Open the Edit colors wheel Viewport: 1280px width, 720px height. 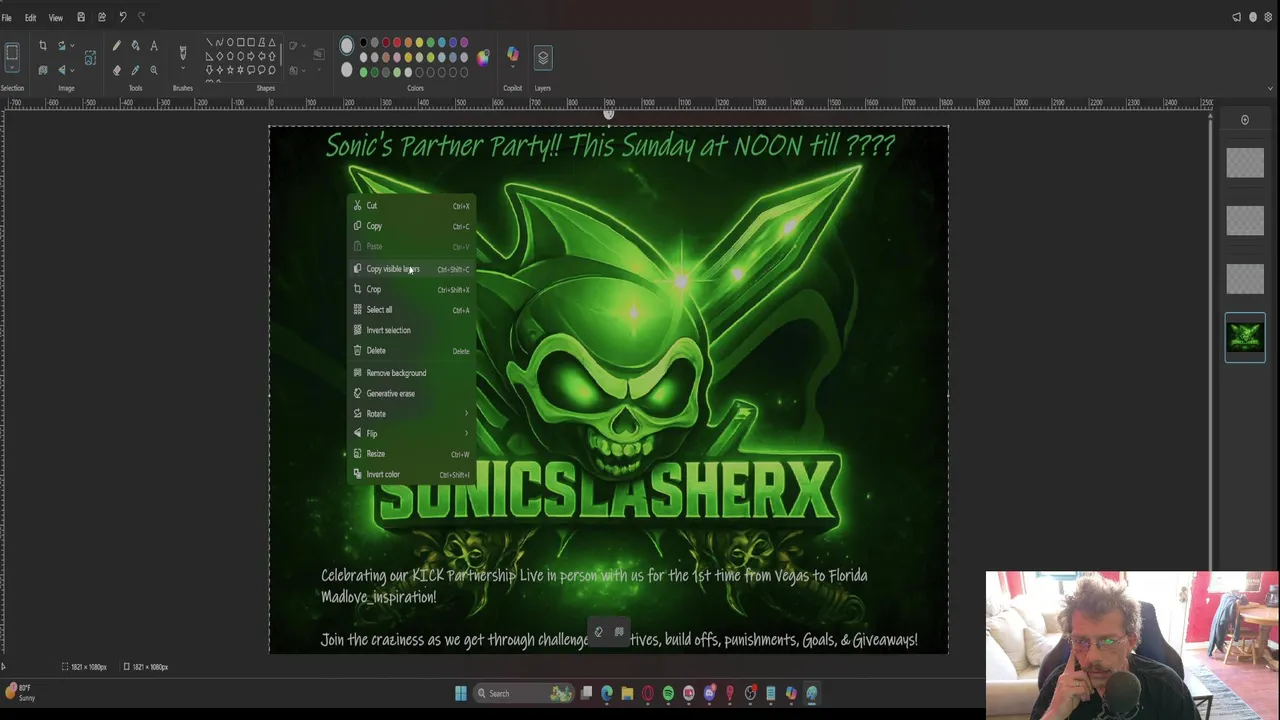[x=483, y=58]
